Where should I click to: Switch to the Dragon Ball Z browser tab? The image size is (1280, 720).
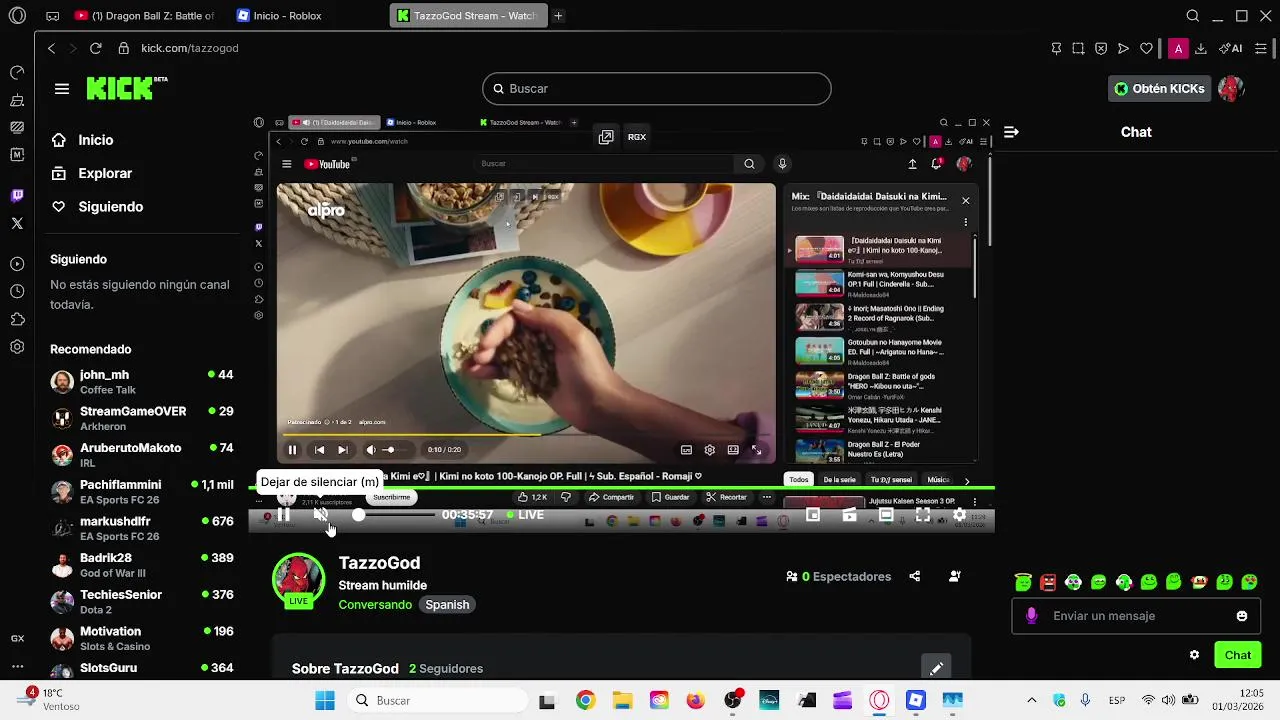click(146, 16)
